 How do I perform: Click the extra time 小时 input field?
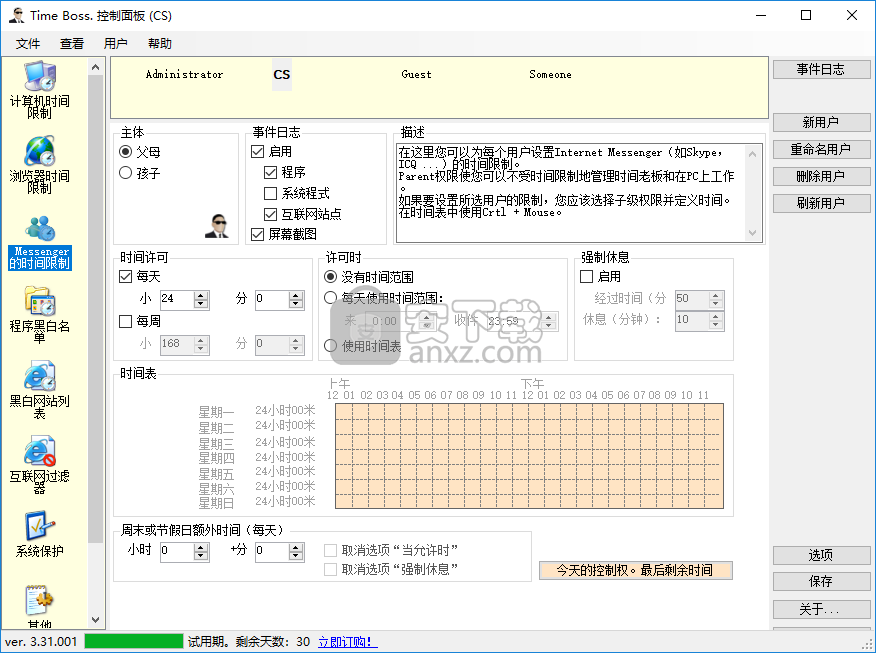point(177,552)
